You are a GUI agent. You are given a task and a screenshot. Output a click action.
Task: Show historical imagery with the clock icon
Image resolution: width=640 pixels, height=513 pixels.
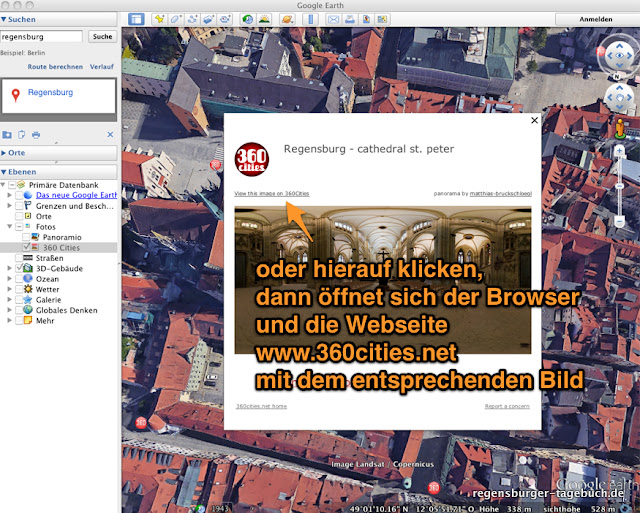247,19
